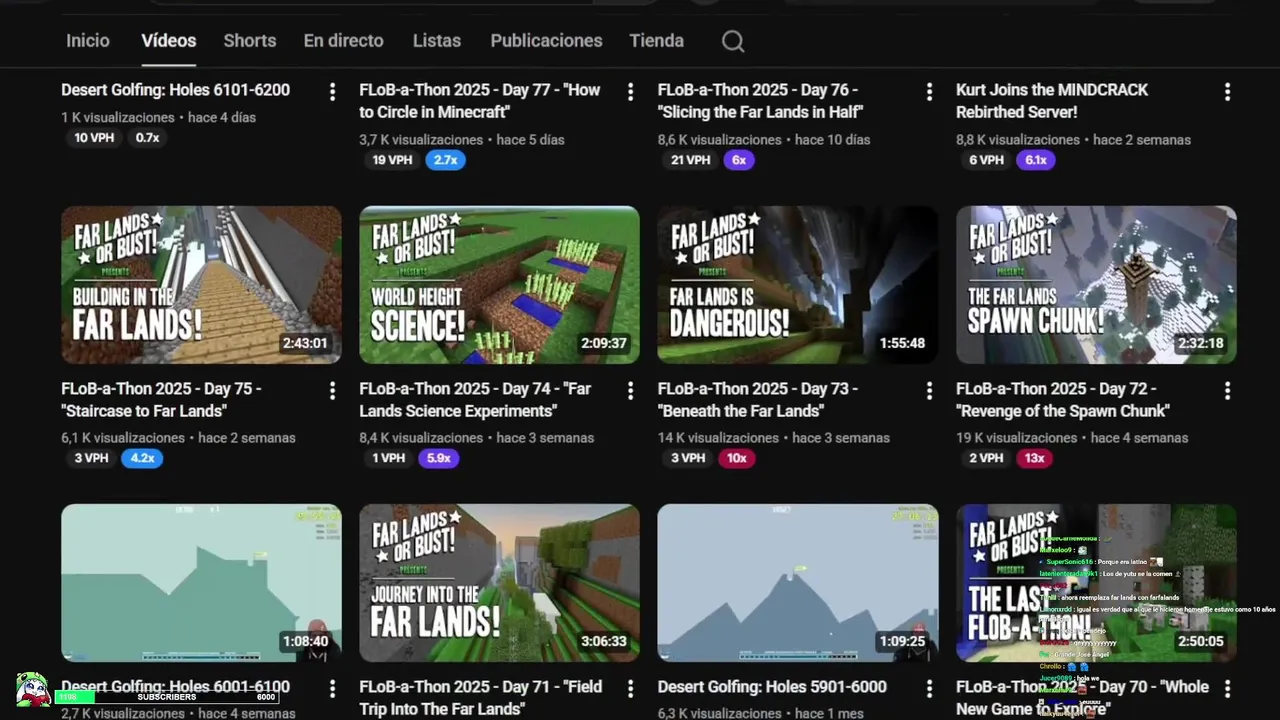Open Day 76 Slicing the Far Lands title
The image size is (1280, 720).
pos(760,101)
